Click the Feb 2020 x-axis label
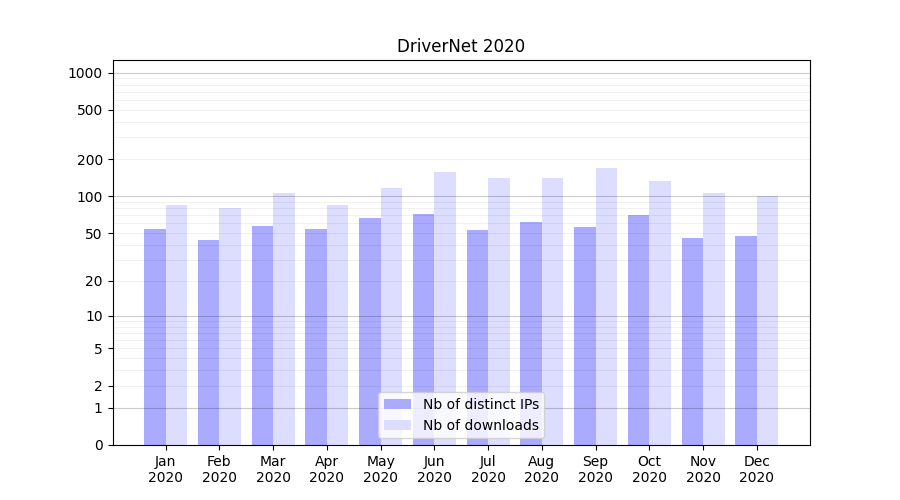This screenshot has width=900, height=500. tap(219, 469)
